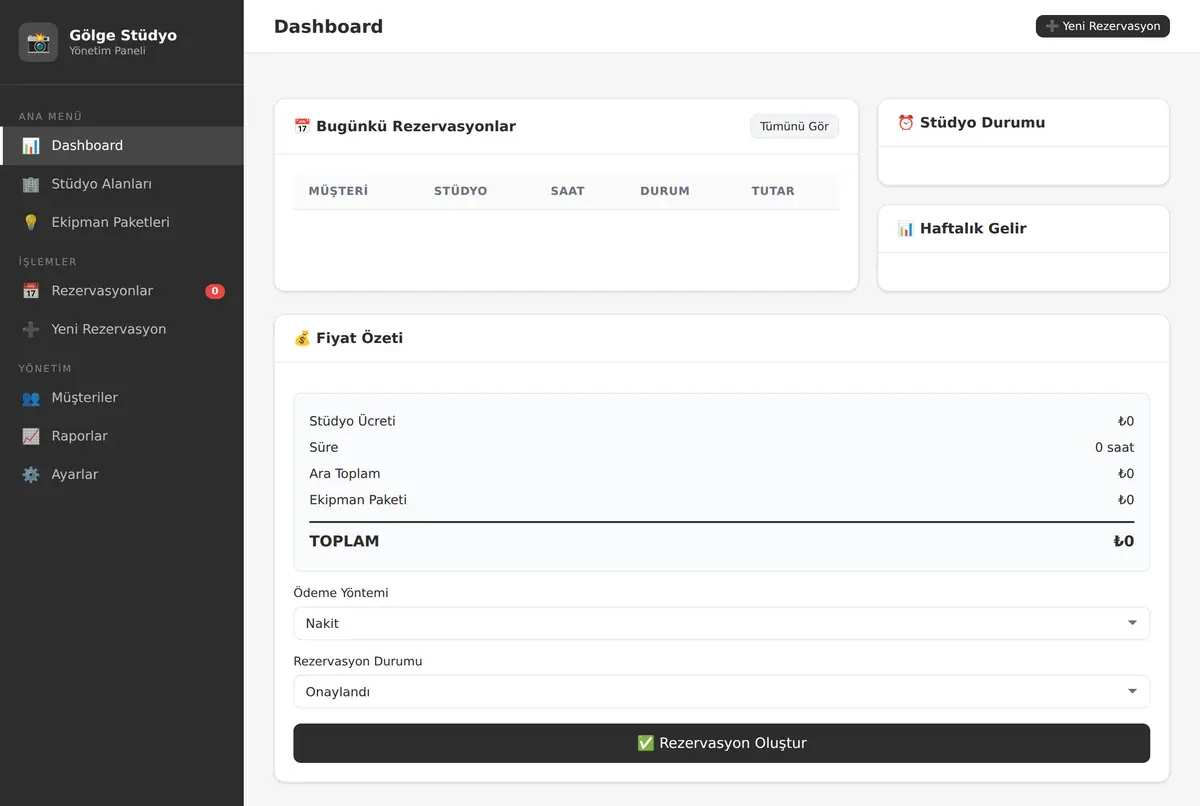
Task: Go to Raporlar in the sidebar
Action: 122,436
